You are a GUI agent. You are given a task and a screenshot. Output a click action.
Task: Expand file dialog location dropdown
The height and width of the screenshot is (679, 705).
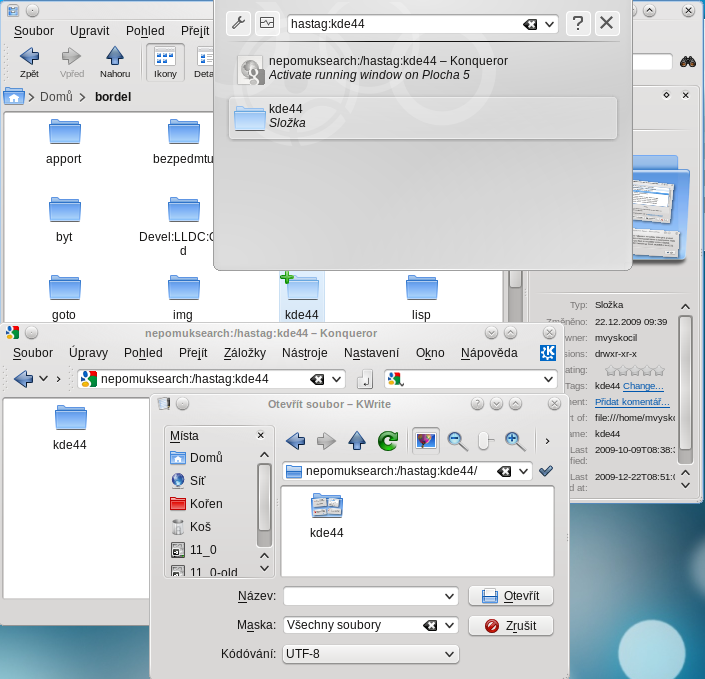point(523,471)
